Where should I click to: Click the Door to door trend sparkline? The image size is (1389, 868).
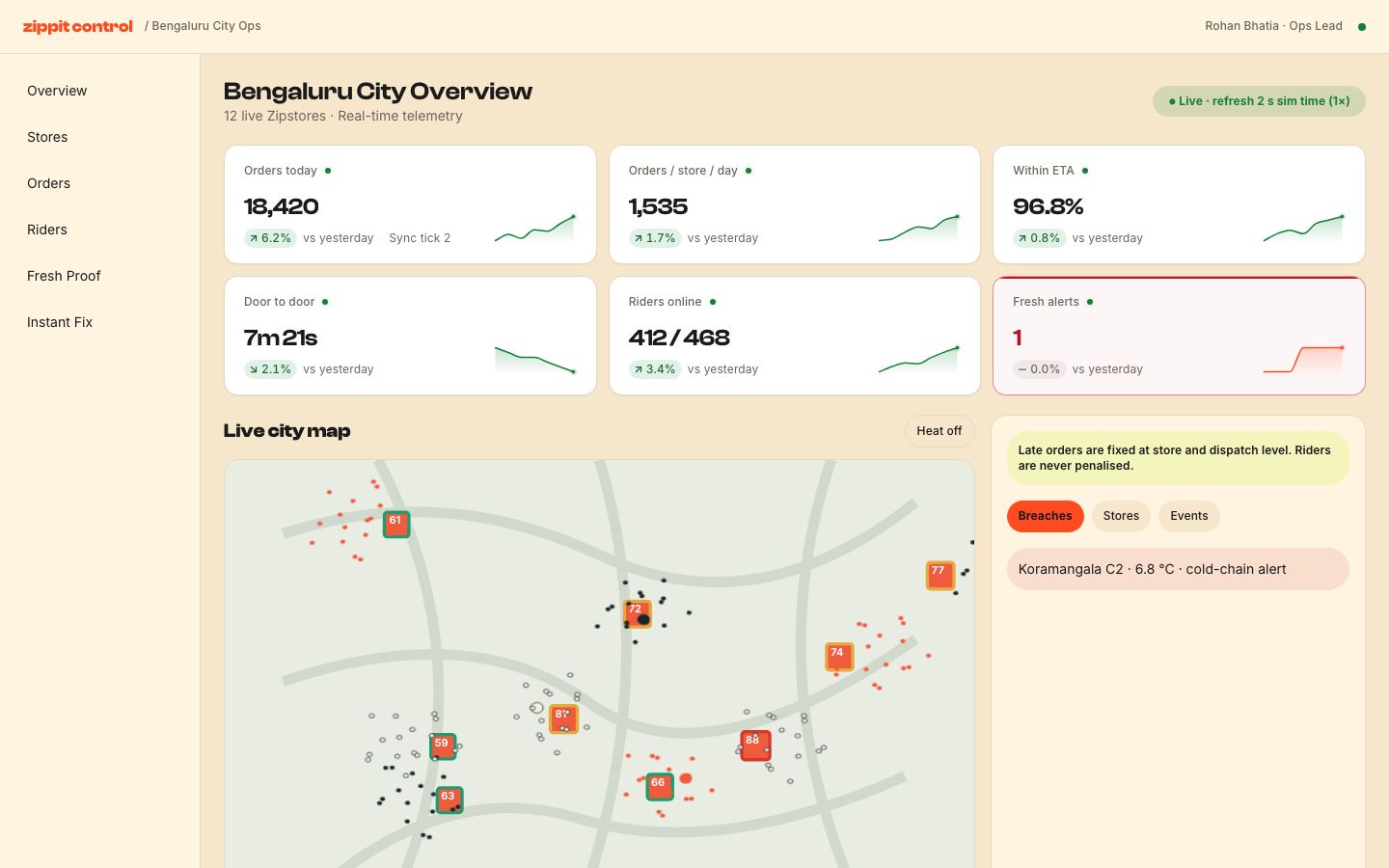click(x=535, y=360)
